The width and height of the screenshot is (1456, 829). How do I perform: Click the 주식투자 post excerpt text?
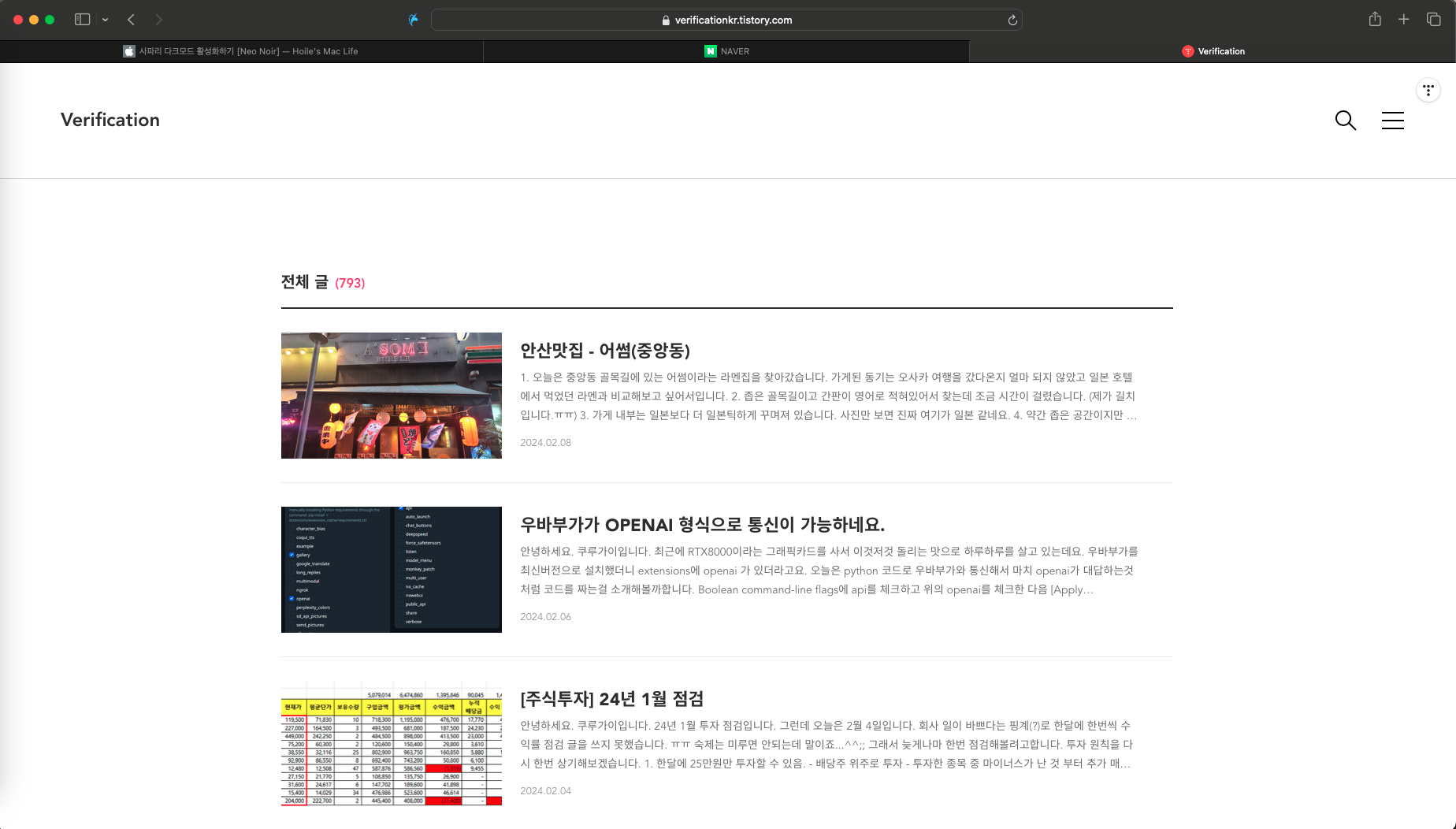tap(827, 745)
